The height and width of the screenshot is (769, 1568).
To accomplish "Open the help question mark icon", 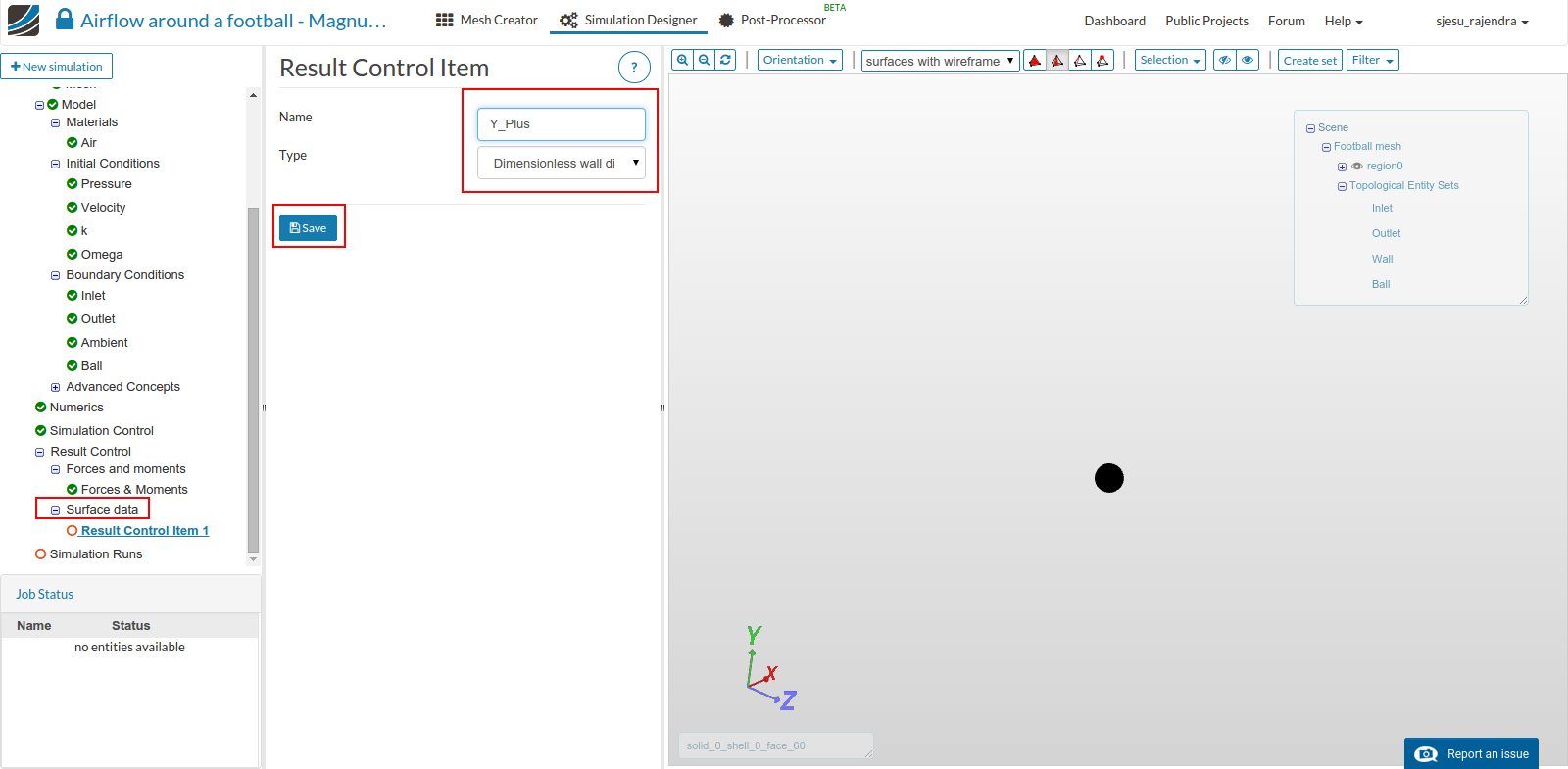I will click(x=634, y=68).
